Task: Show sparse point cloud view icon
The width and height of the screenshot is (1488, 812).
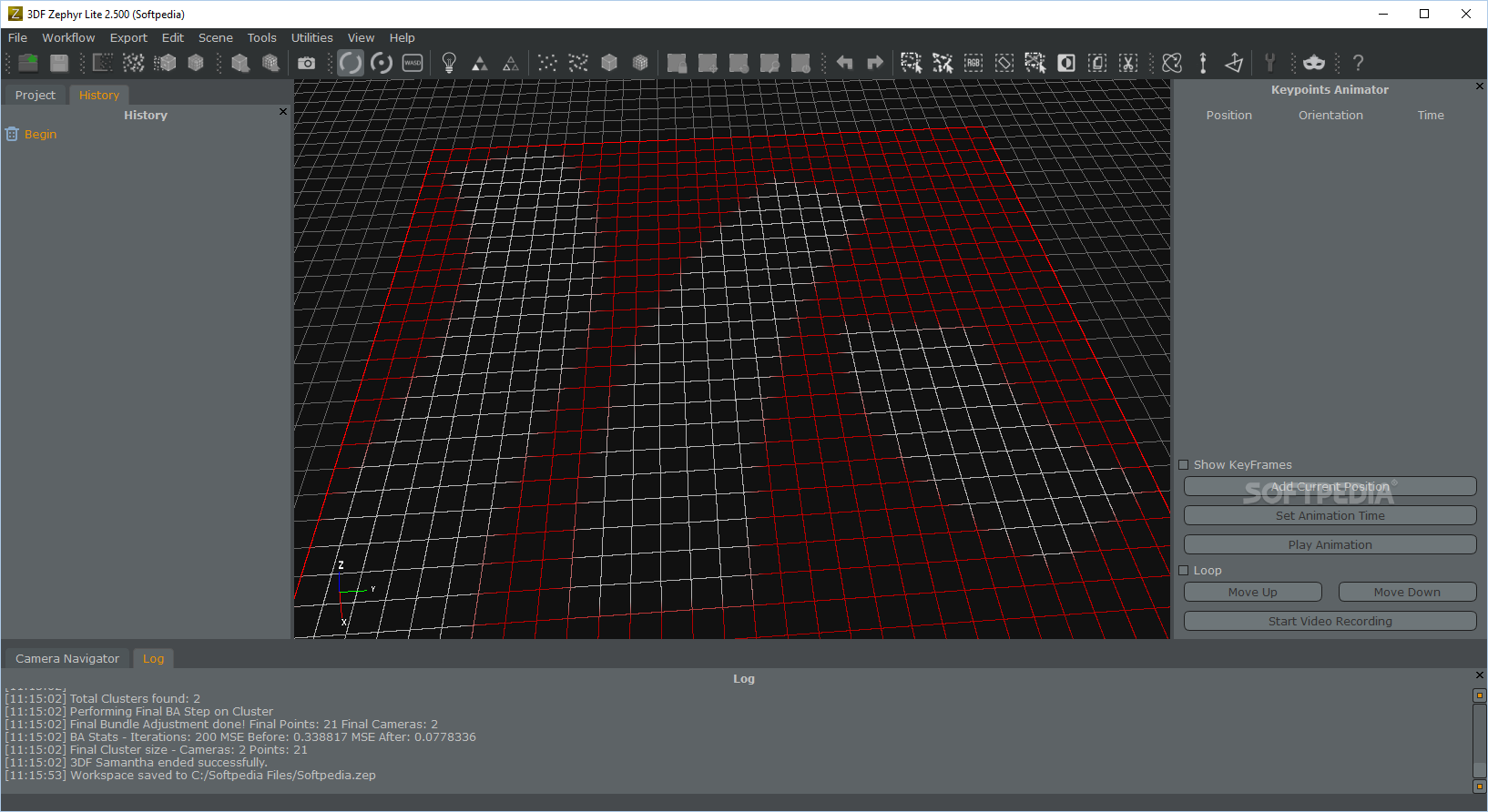Action: click(x=547, y=63)
